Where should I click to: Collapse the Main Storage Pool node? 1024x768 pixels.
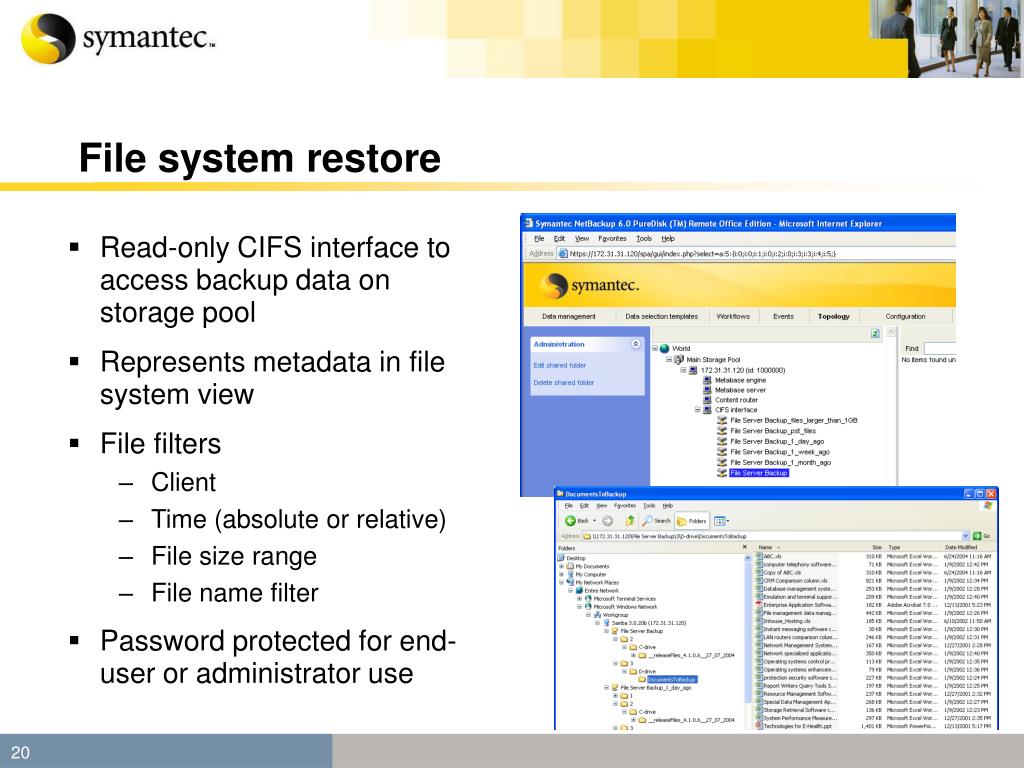(x=669, y=359)
